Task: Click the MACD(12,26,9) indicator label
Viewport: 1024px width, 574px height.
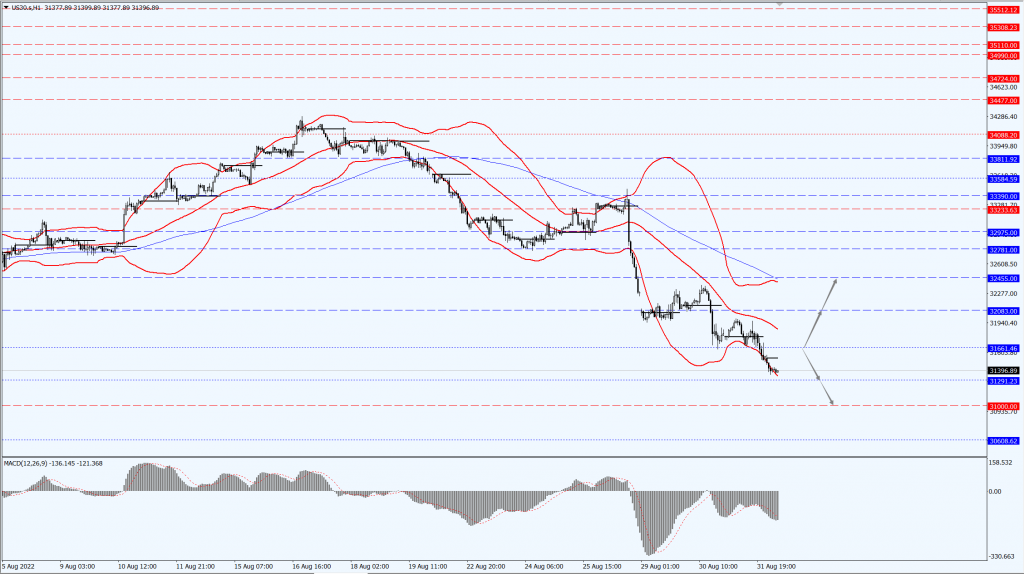Action: point(27,464)
